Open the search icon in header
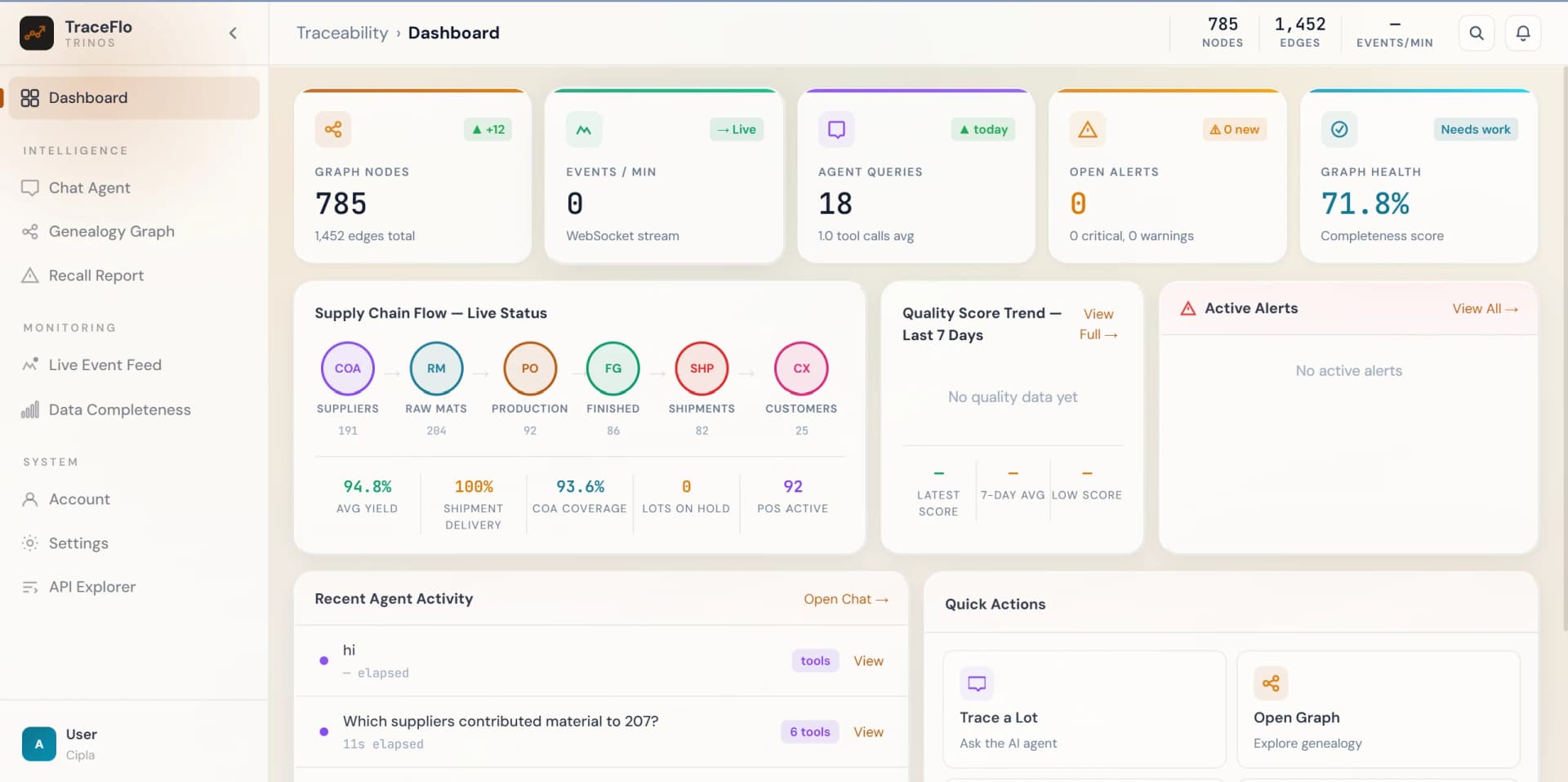The width and height of the screenshot is (1568, 782). point(1477,34)
